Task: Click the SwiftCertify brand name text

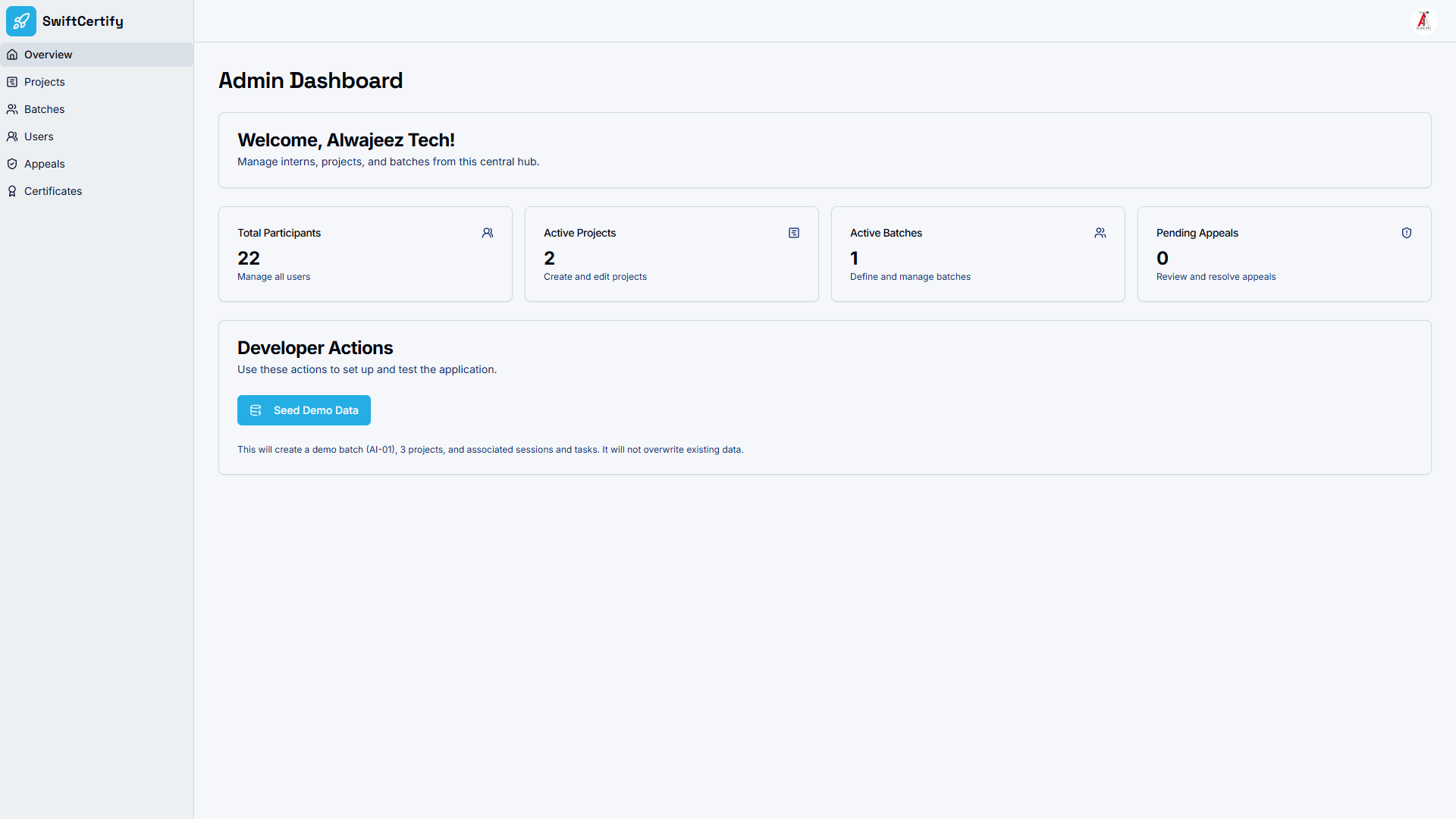Action: tap(83, 21)
